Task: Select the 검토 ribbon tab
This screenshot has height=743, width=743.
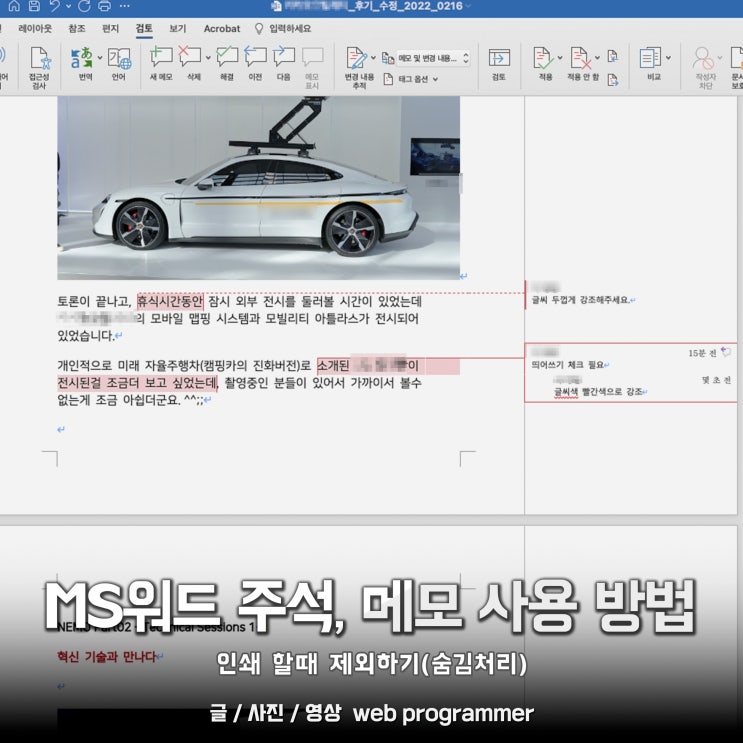Action: pyautogui.click(x=144, y=28)
